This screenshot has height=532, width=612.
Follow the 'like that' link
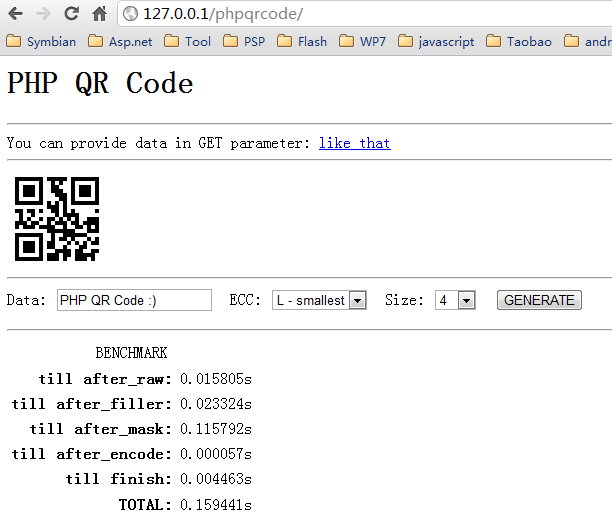pyautogui.click(x=354, y=143)
